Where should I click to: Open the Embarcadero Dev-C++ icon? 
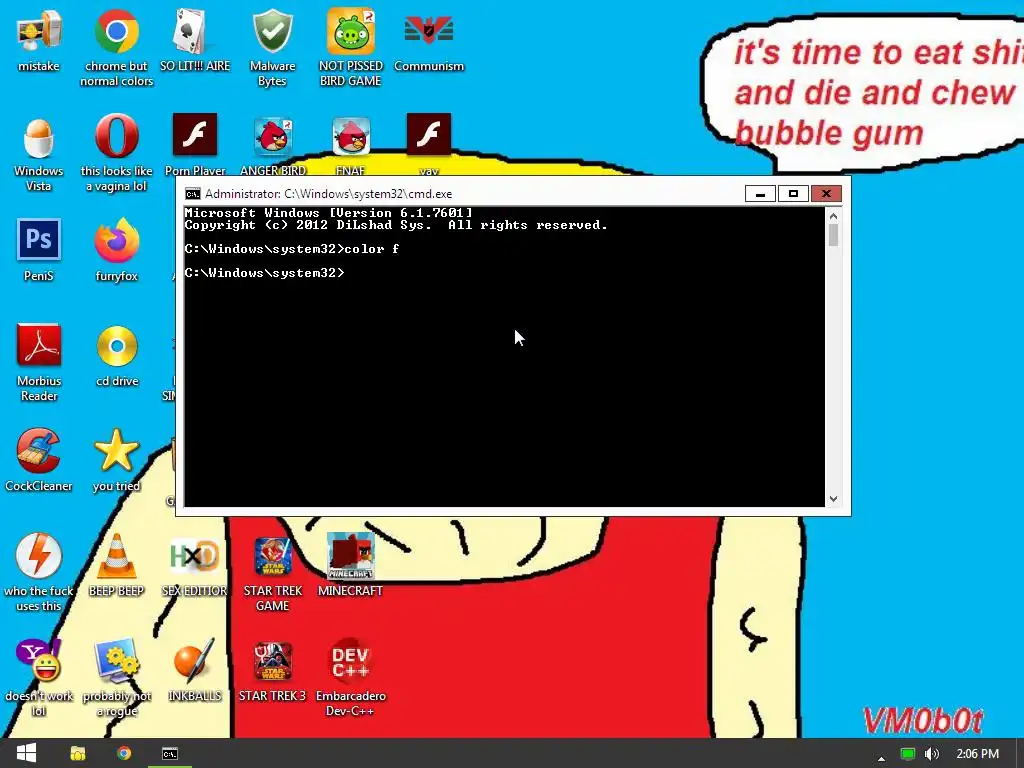(x=351, y=661)
